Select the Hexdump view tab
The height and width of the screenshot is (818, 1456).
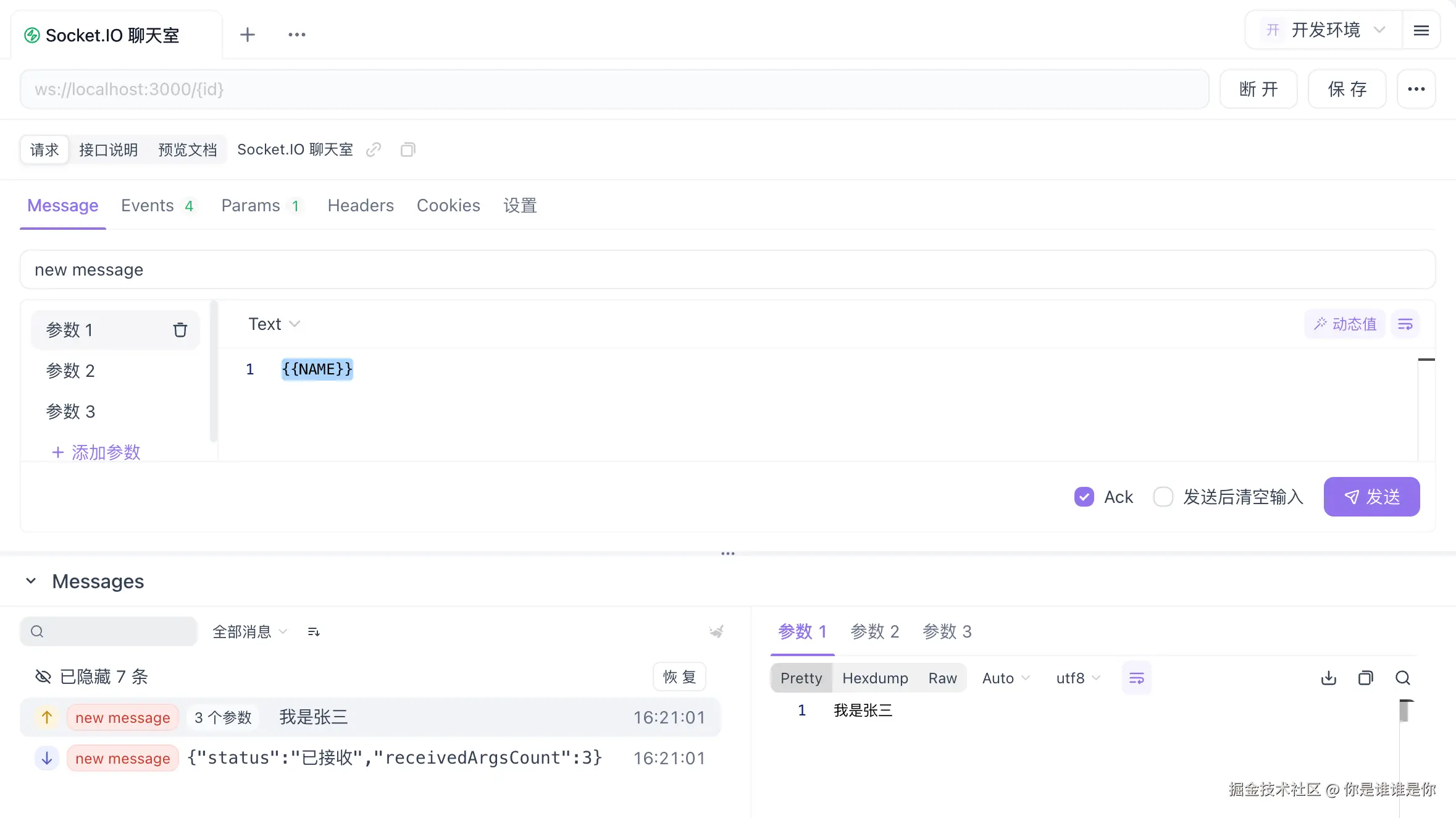pyautogui.click(x=874, y=678)
